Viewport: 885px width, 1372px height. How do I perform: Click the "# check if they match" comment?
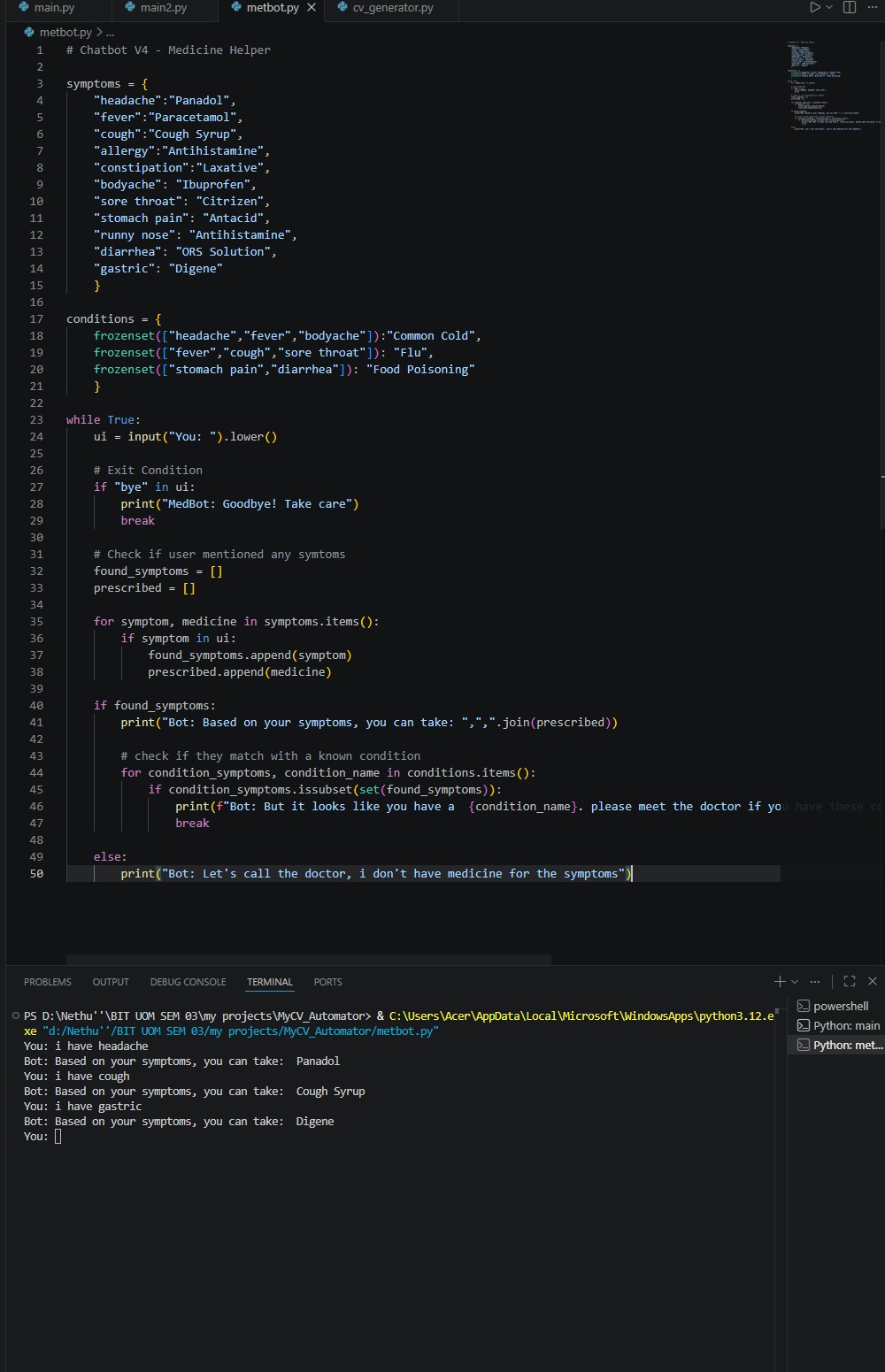(271, 755)
